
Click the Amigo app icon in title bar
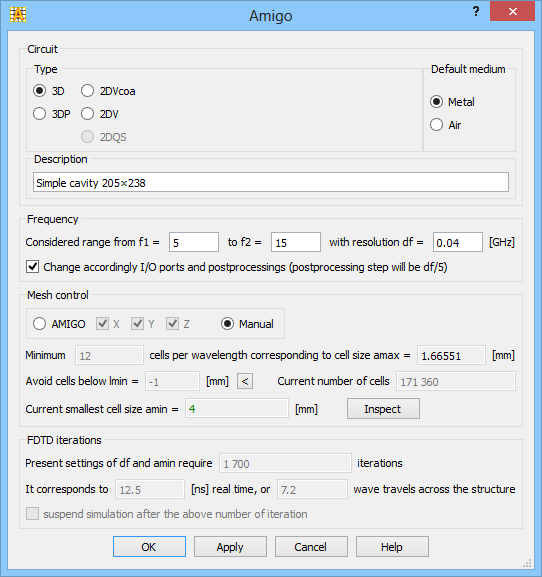pyautogui.click(x=18, y=15)
